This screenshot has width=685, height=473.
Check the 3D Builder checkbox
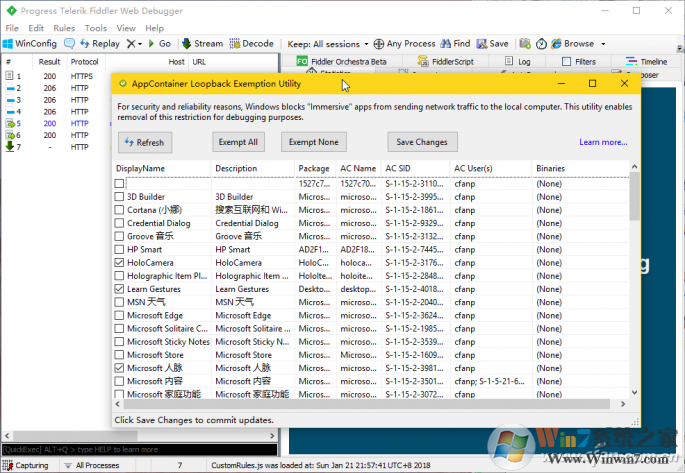coord(120,197)
